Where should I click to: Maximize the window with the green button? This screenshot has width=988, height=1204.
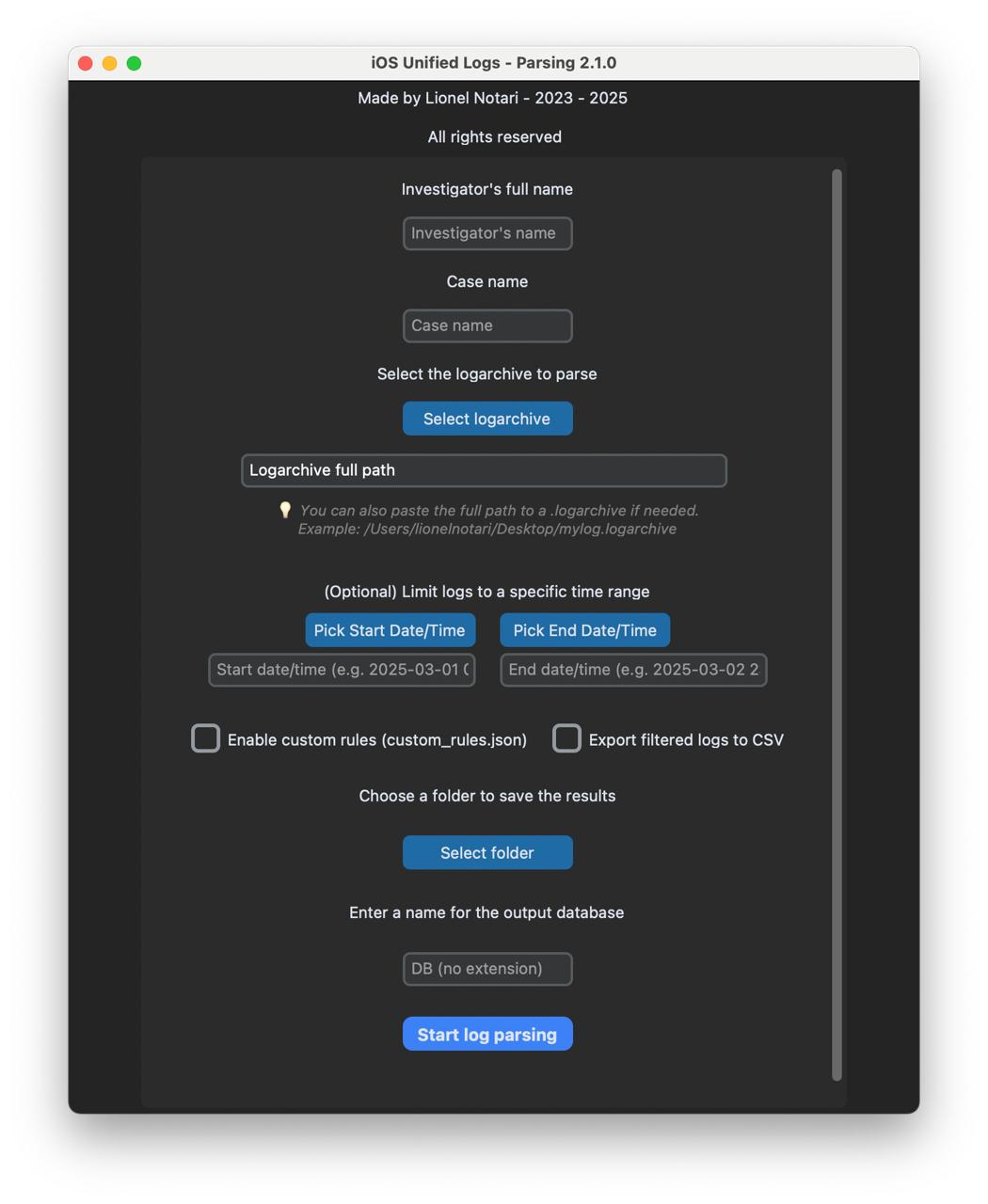(x=135, y=63)
